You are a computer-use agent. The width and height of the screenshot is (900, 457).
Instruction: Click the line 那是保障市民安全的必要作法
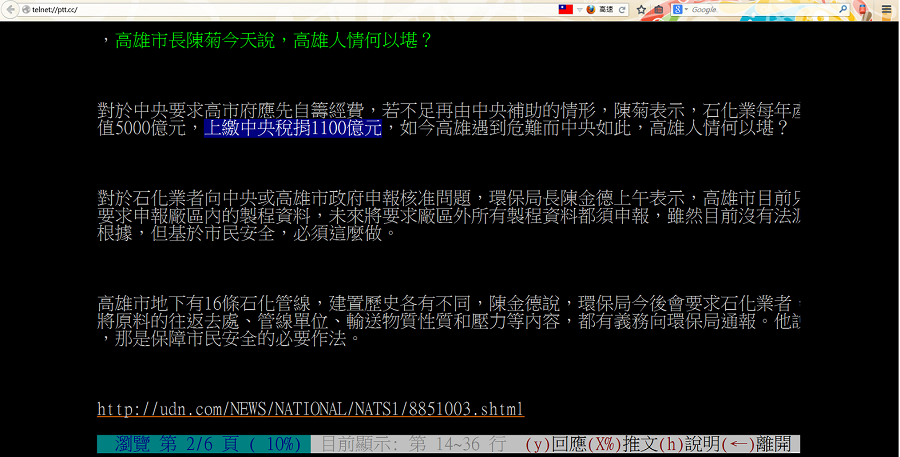(231, 339)
